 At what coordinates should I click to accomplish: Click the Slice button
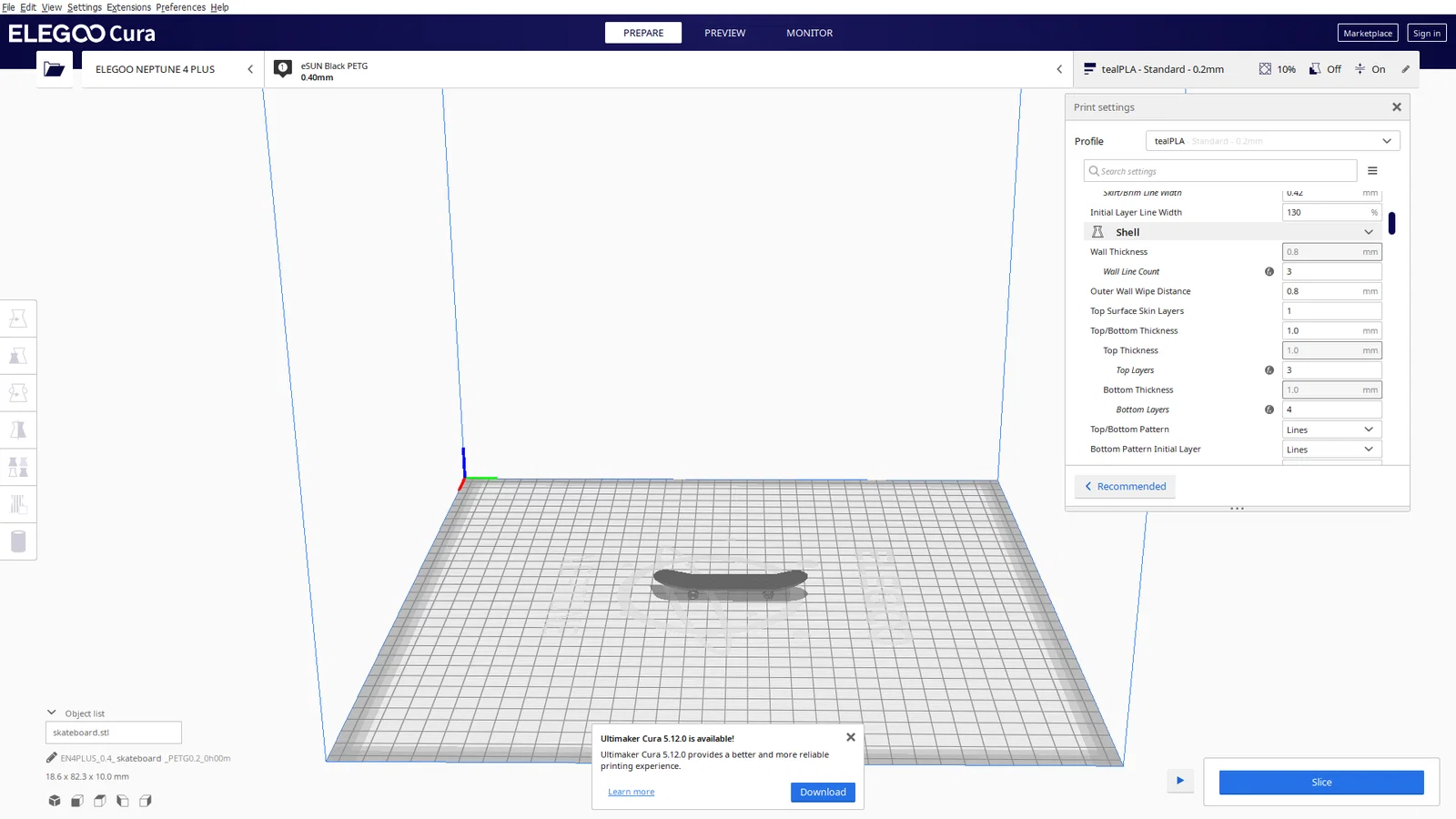pyautogui.click(x=1321, y=783)
